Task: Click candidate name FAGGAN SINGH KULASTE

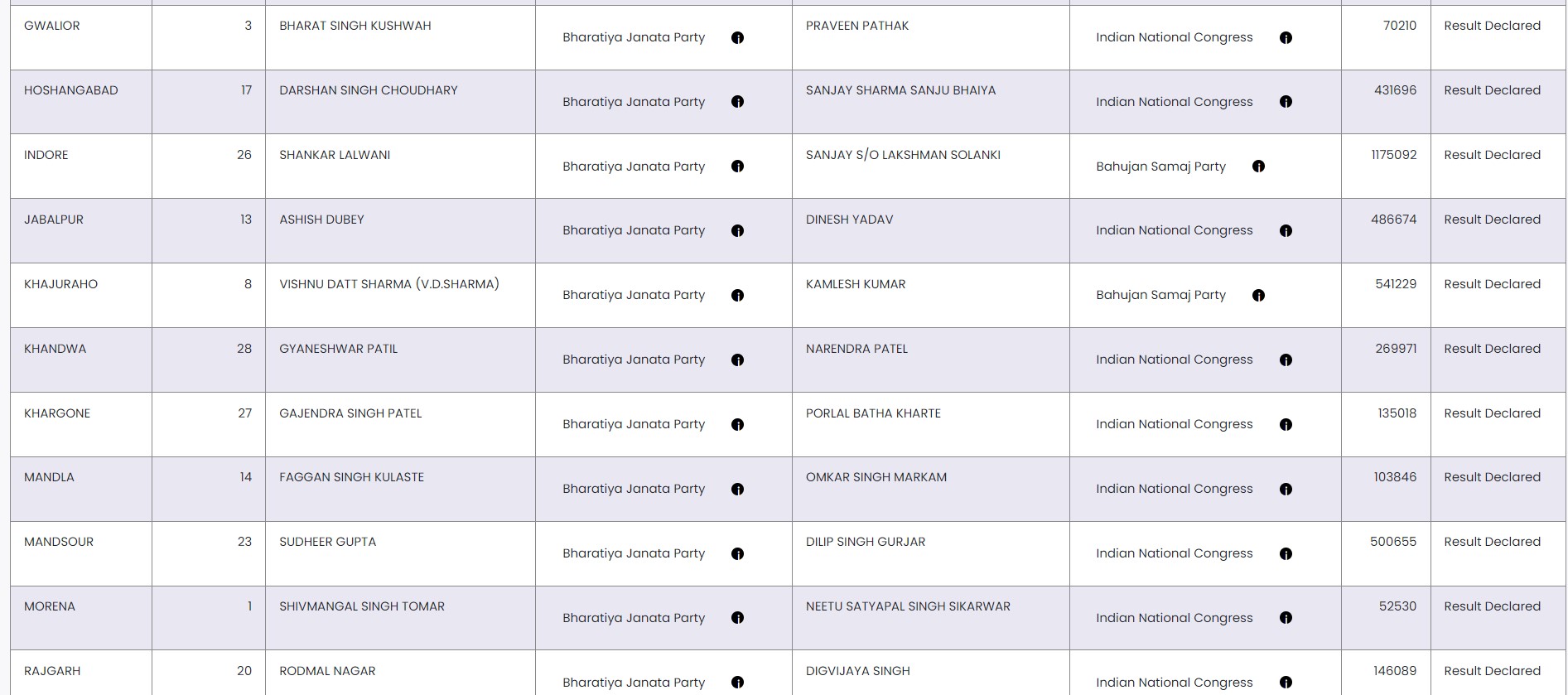Action: click(351, 477)
